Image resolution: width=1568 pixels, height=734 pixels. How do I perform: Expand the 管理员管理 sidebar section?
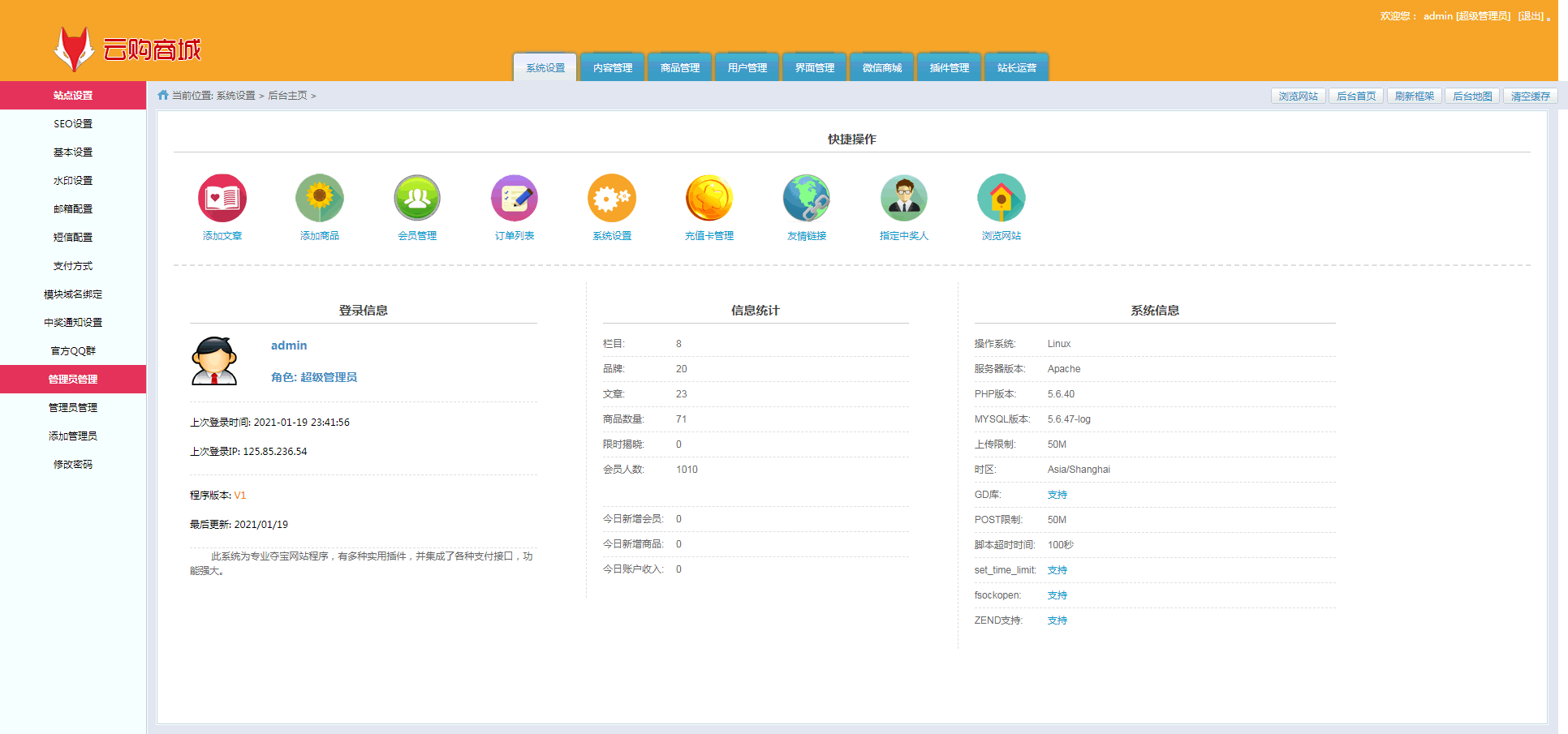(x=73, y=380)
